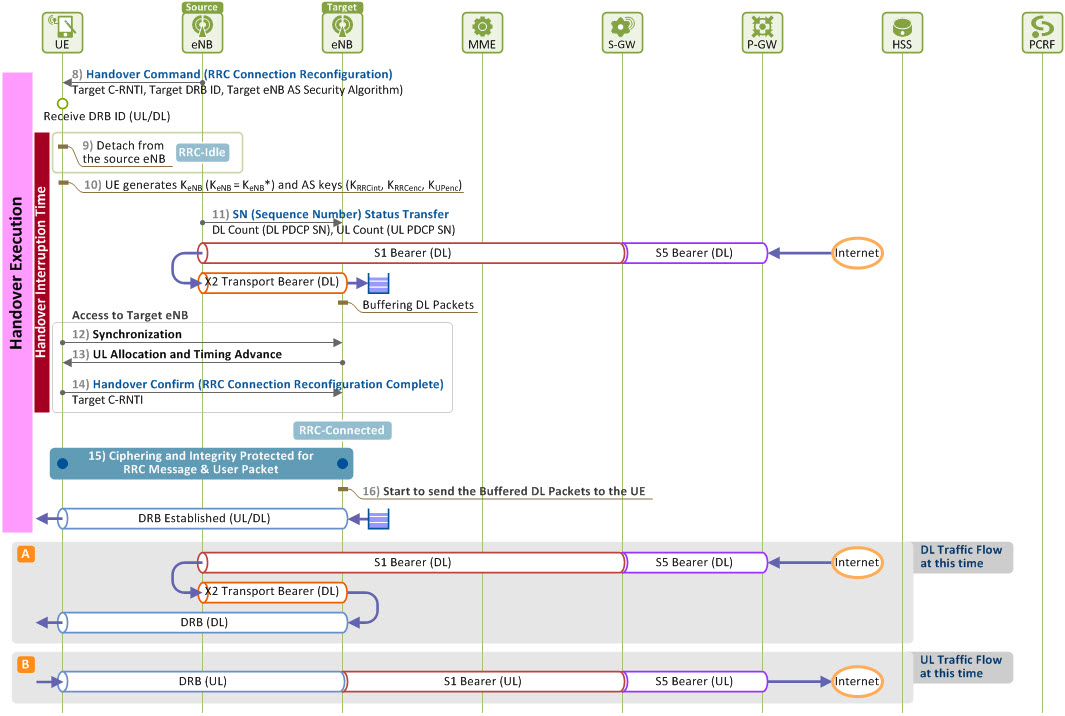Click the orange B section badge

[x=26, y=664]
